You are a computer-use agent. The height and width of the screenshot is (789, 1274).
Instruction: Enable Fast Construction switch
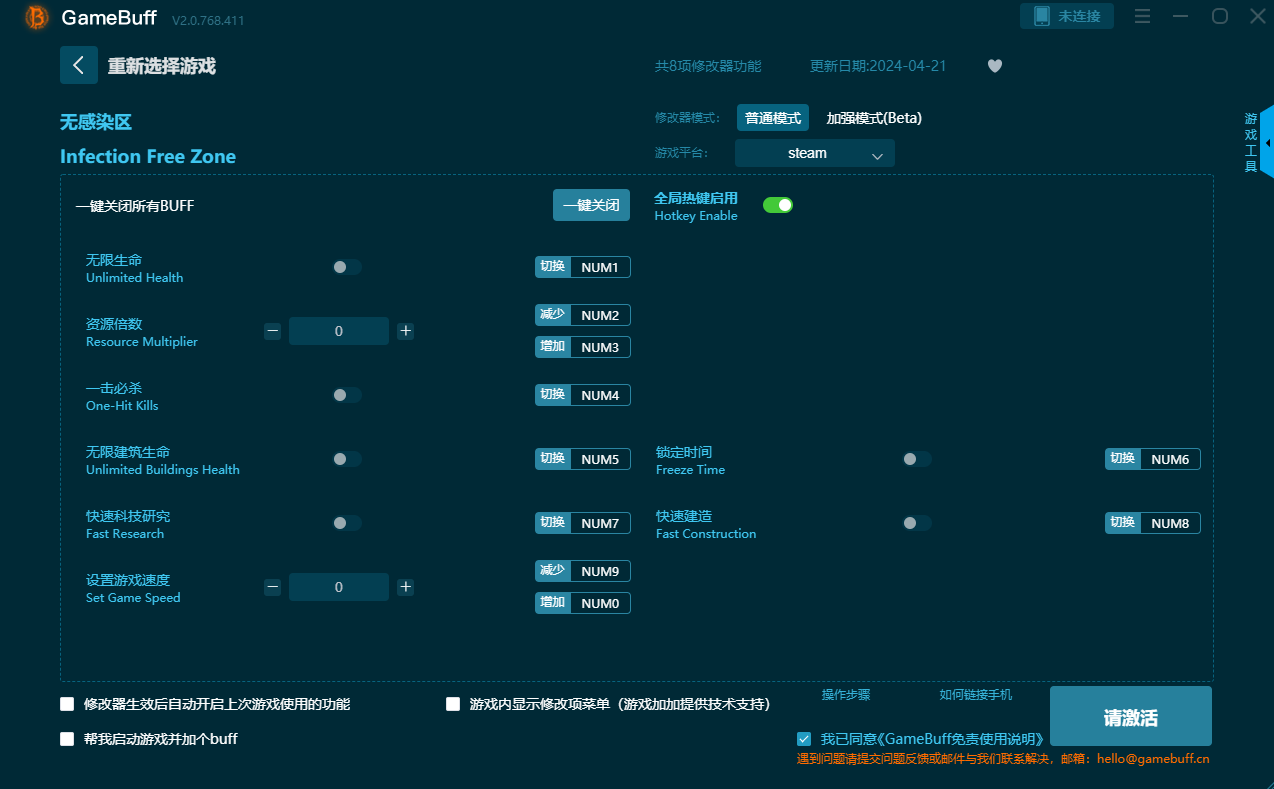pos(917,523)
